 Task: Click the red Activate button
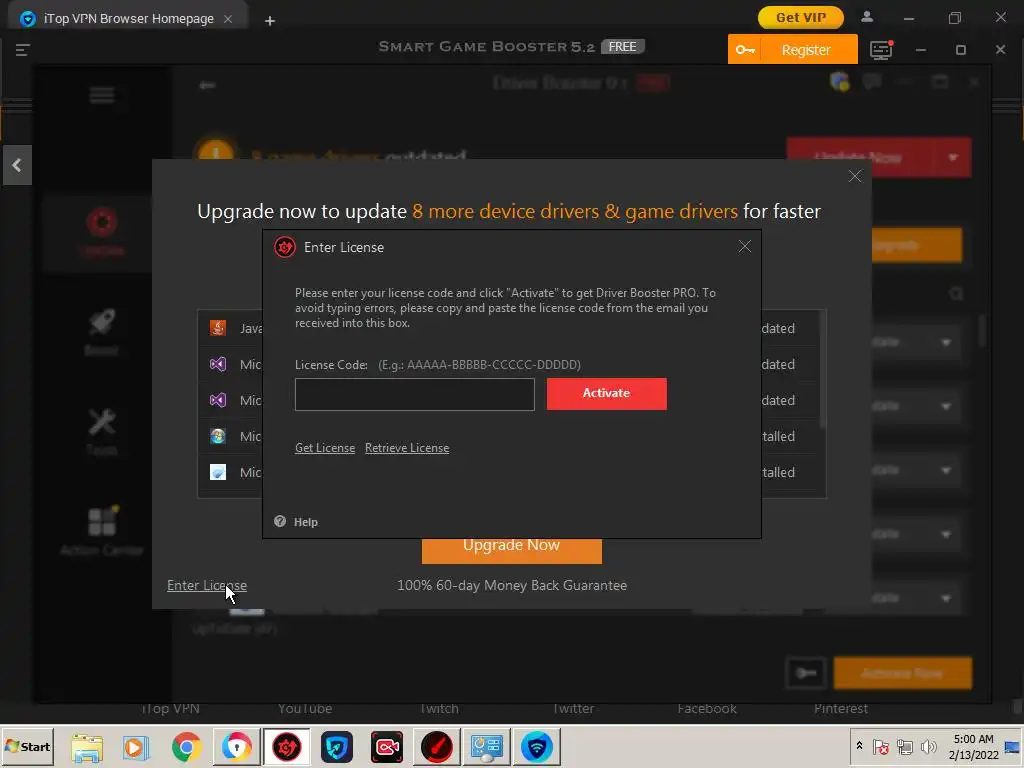coord(607,394)
